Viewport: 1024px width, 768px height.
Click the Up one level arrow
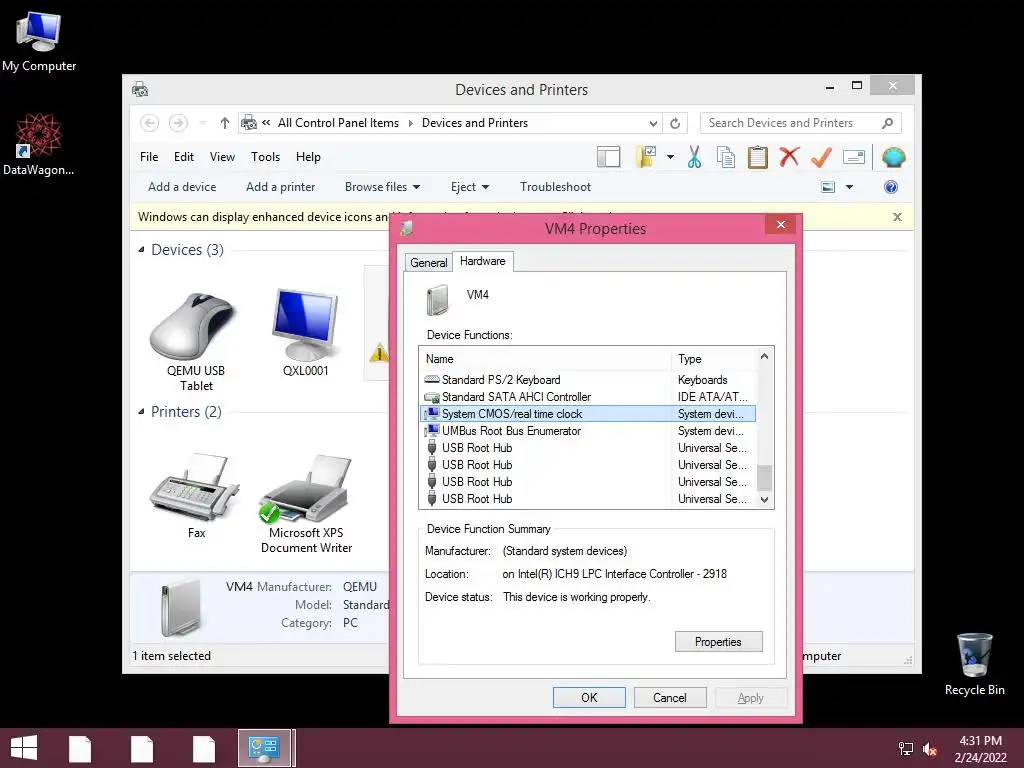pos(225,123)
